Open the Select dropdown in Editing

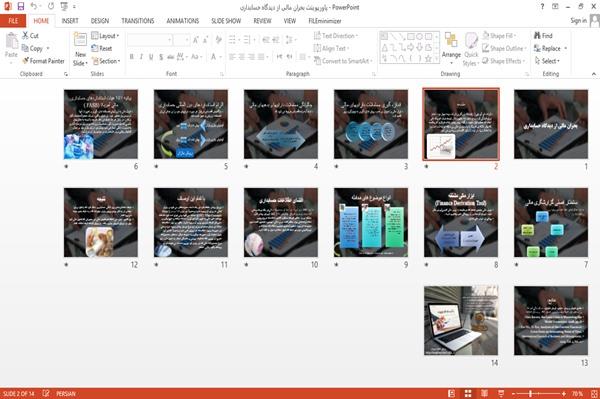pos(547,61)
